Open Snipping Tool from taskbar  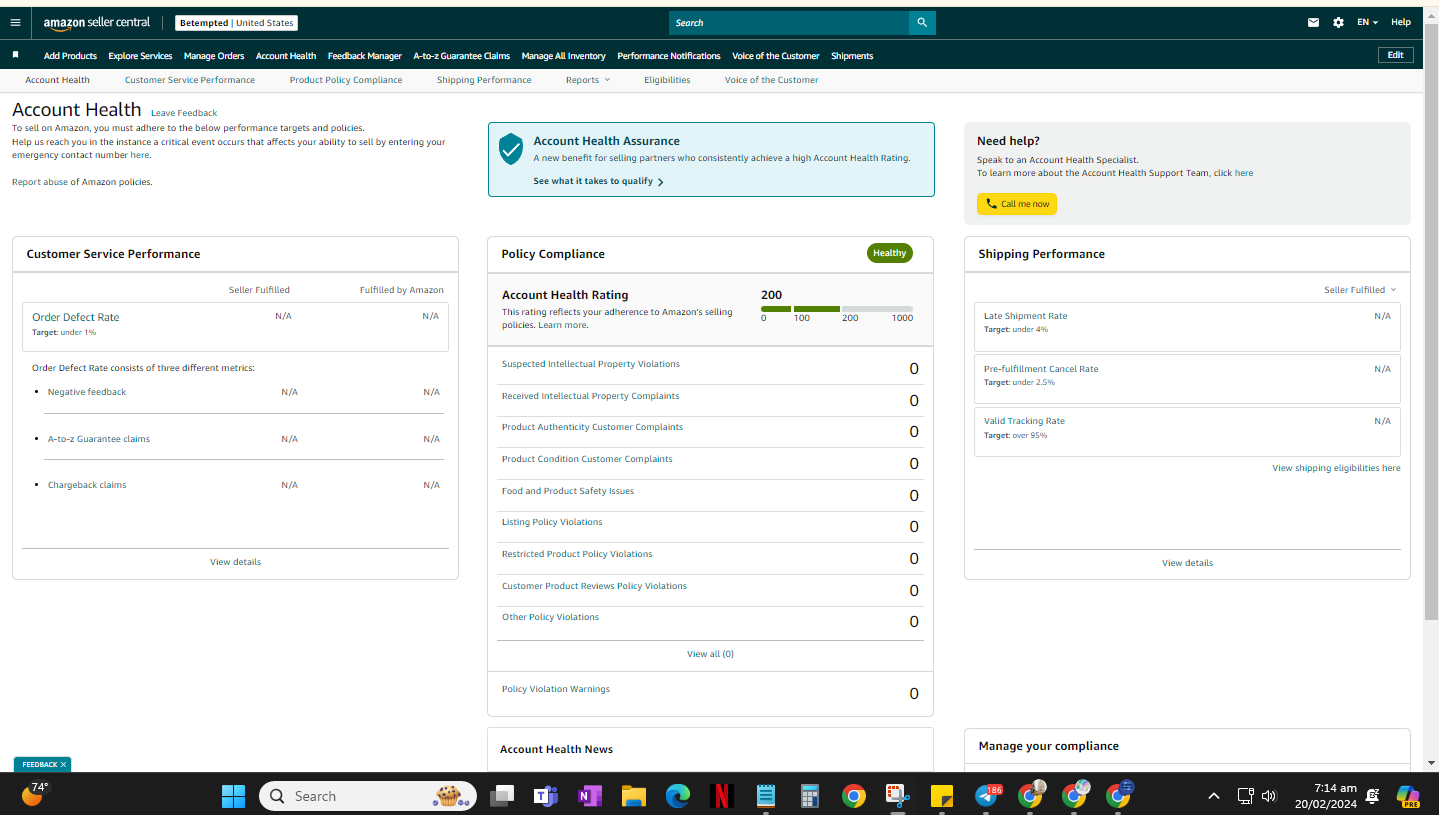(897, 796)
